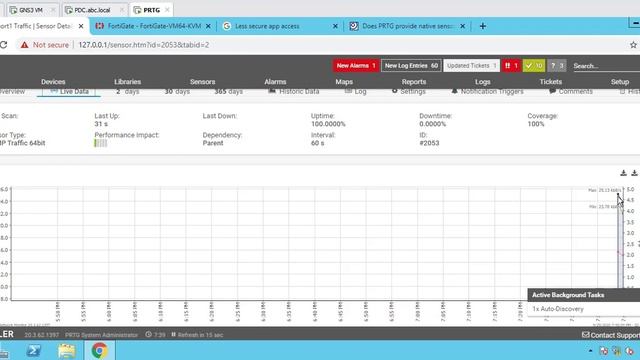This screenshot has width=640, height=360.
Task: Open the Alarms menu
Action: click(x=275, y=82)
